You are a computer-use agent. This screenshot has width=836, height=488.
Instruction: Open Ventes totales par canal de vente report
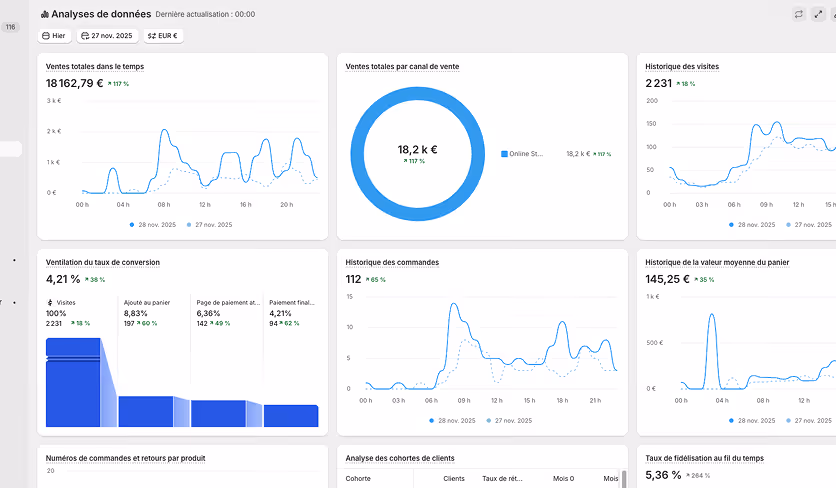[x=402, y=67]
